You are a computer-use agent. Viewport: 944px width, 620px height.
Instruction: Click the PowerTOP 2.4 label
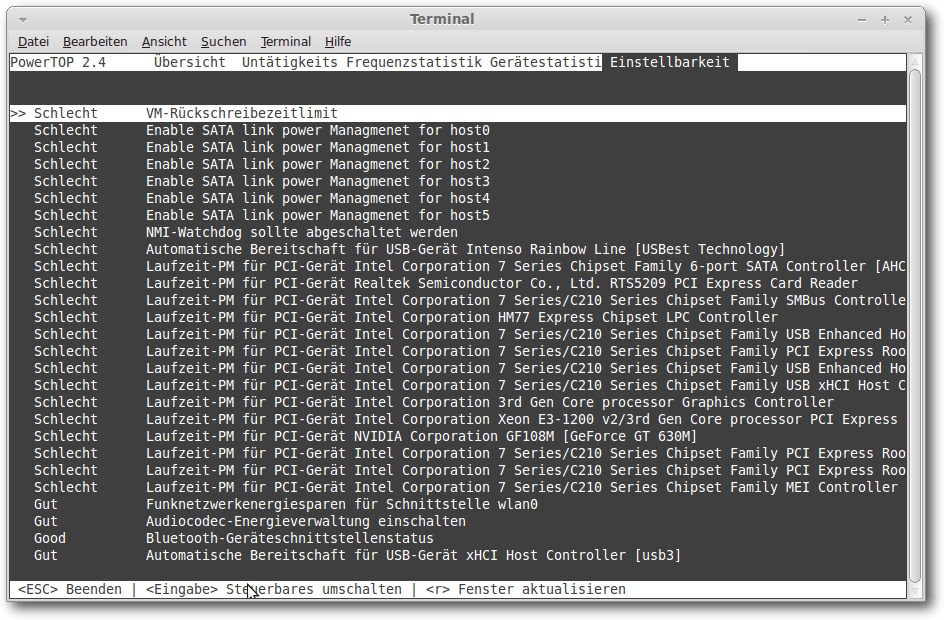58,62
